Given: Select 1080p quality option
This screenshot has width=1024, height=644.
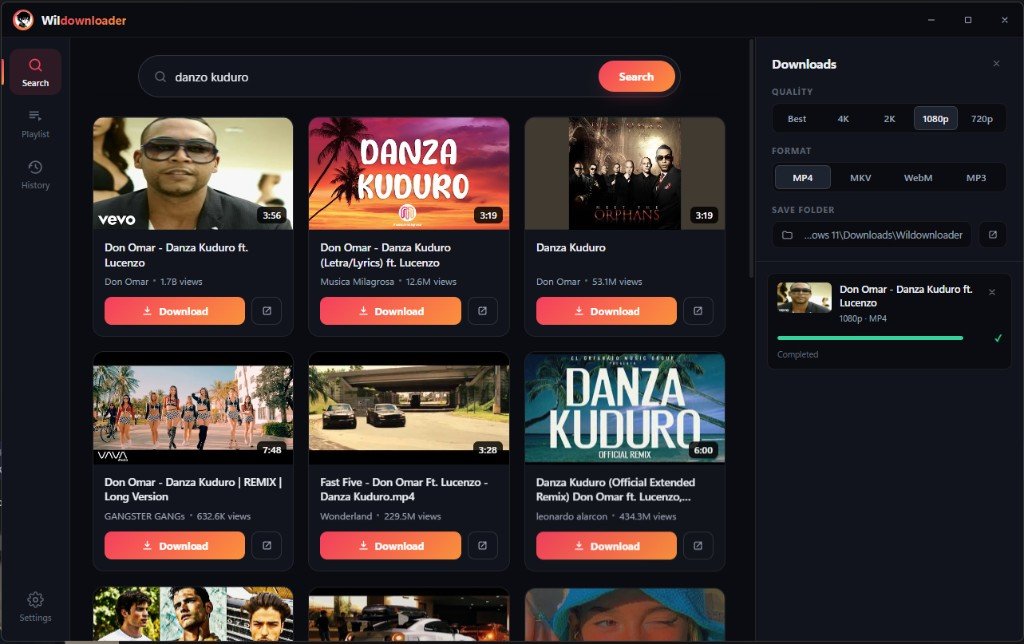Looking at the screenshot, I should 935,119.
